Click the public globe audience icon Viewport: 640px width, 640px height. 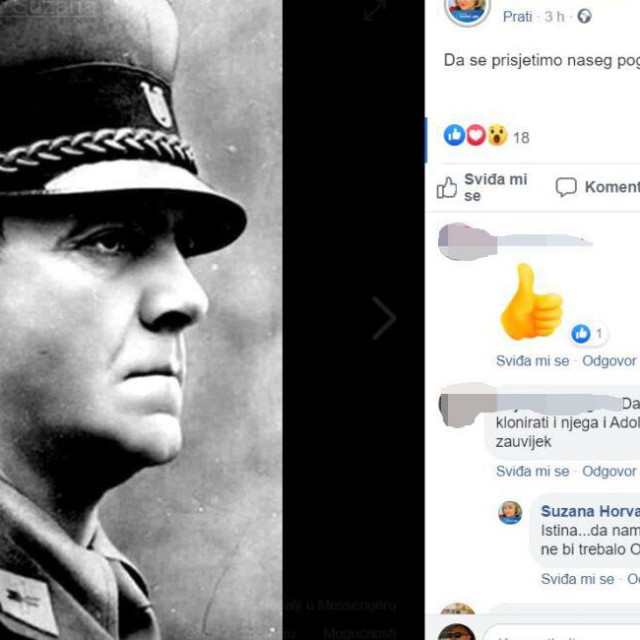tap(585, 16)
